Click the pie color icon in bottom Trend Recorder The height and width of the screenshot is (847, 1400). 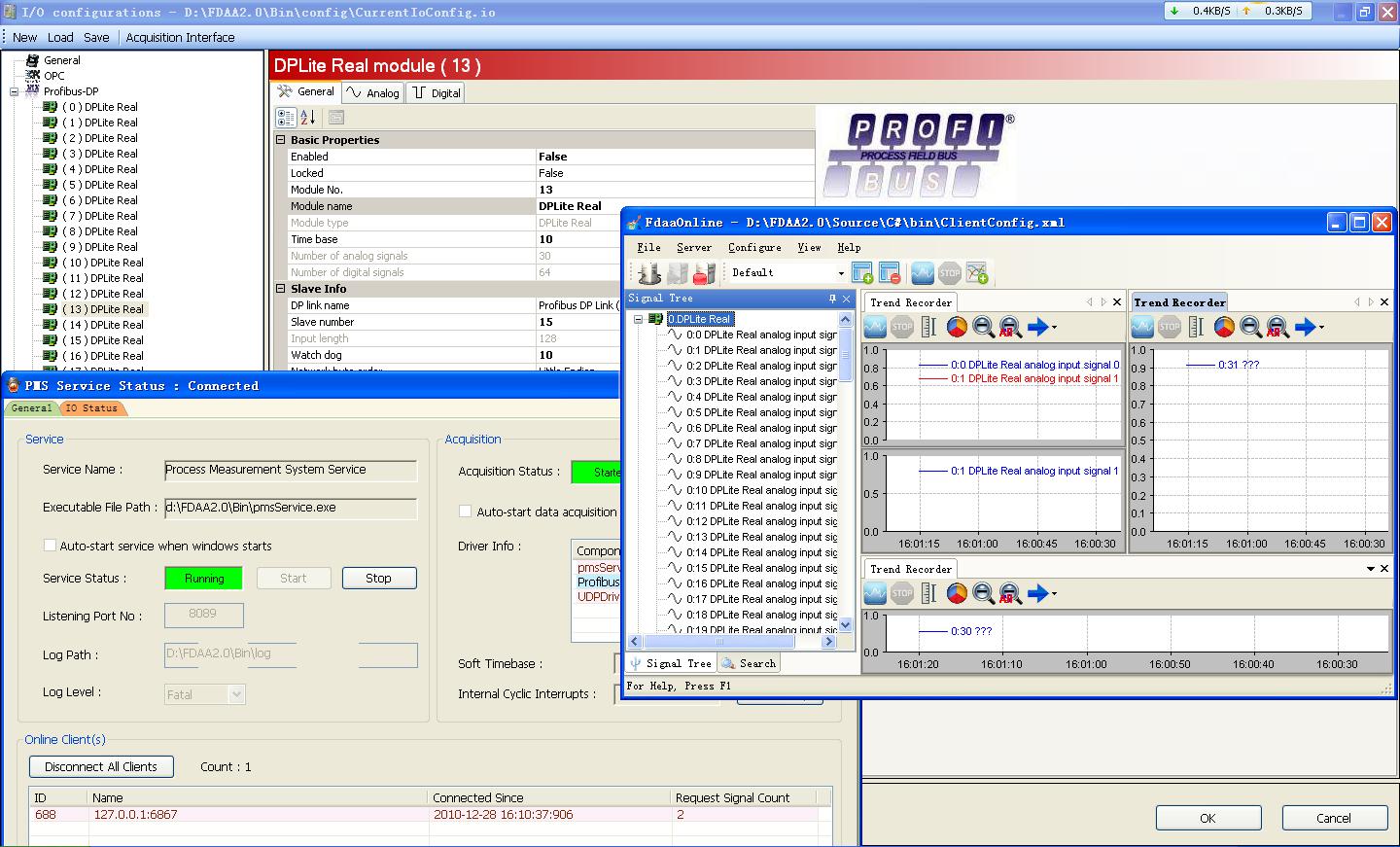tap(957, 593)
